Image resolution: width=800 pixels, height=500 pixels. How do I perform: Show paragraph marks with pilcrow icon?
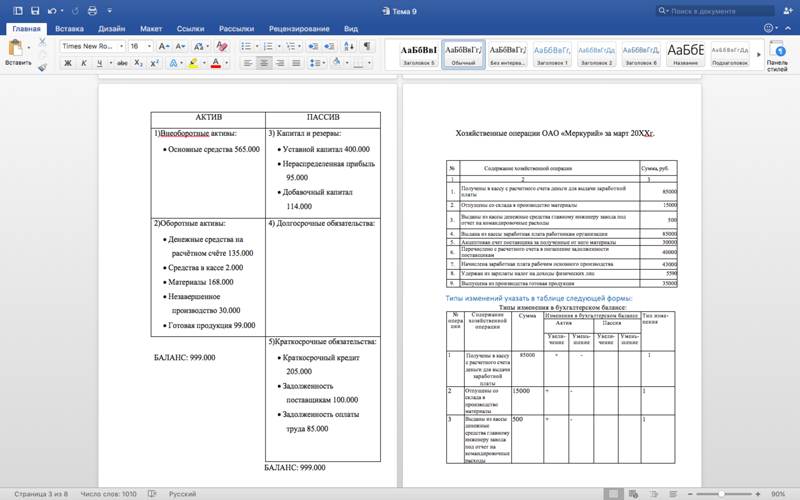tap(367, 46)
